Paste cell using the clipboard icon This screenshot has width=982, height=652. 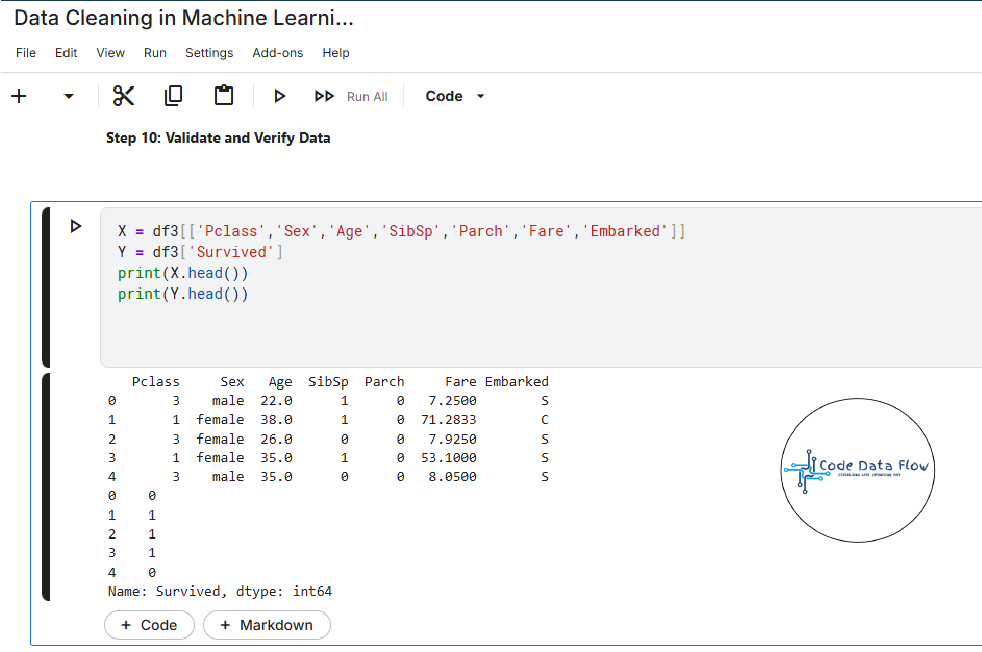coord(224,96)
